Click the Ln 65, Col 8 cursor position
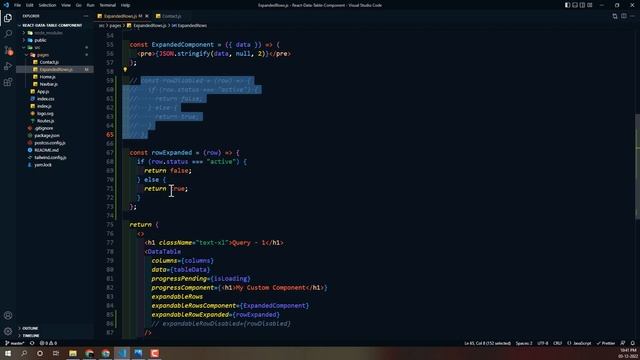This screenshot has height=360, width=640. [488, 343]
